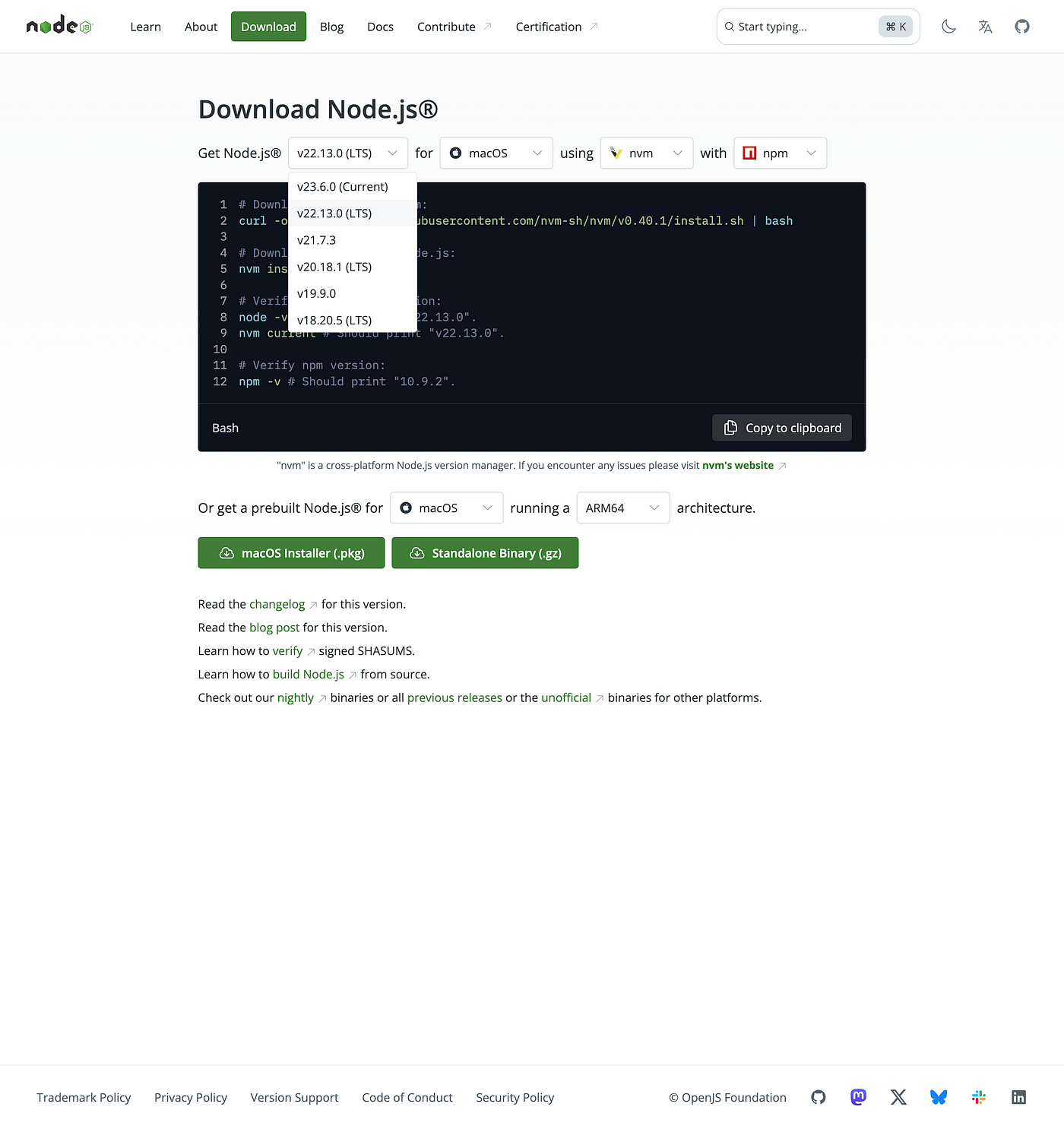Screen dimensions: 1064x1129
Task: Click the copy to clipboard icon
Action: tap(730, 428)
